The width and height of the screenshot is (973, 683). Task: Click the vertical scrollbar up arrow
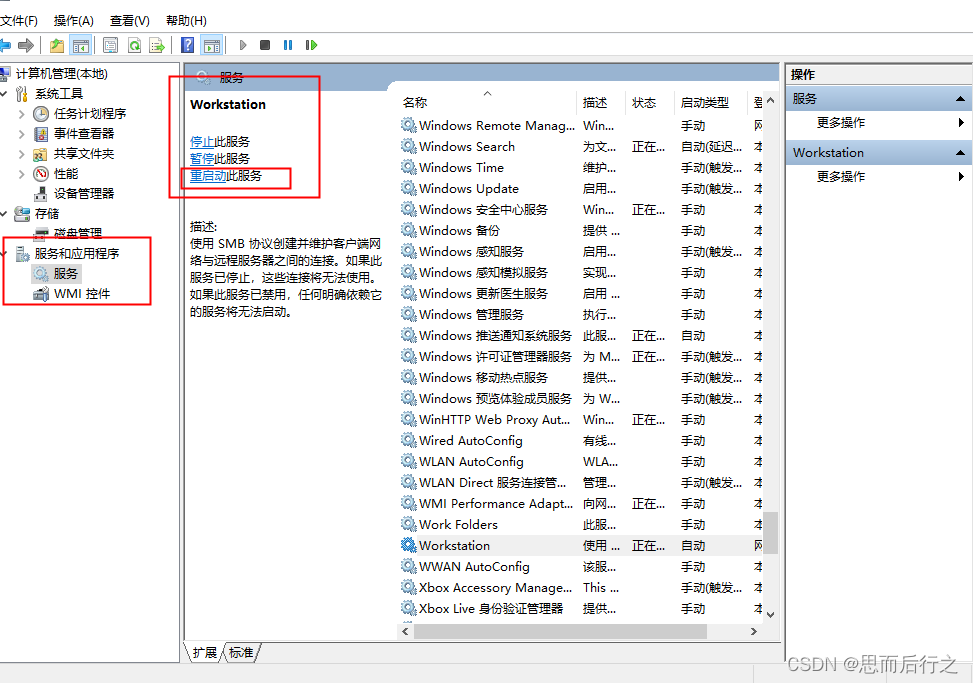771,100
